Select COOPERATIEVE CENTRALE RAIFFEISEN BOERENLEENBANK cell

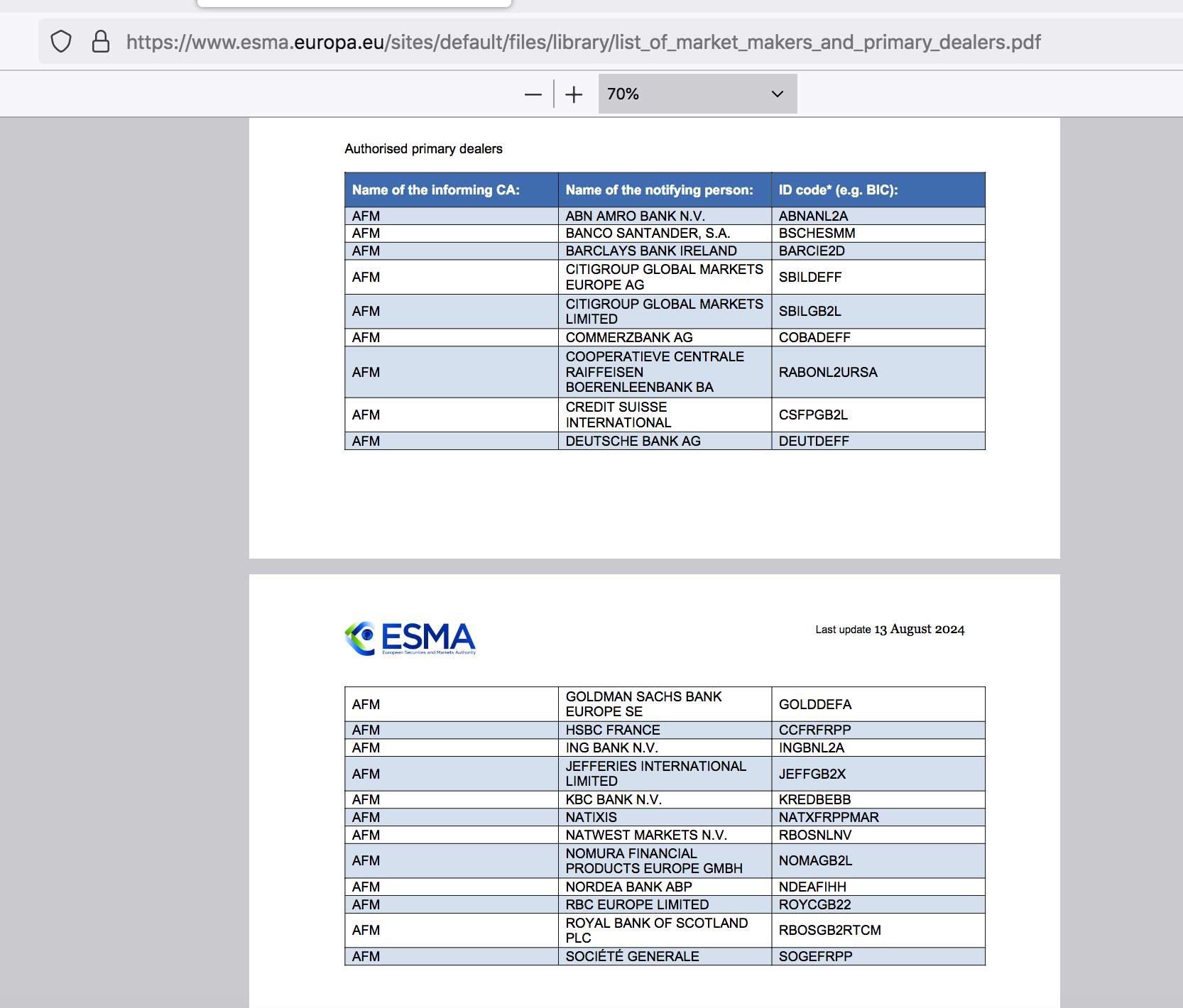[665, 372]
